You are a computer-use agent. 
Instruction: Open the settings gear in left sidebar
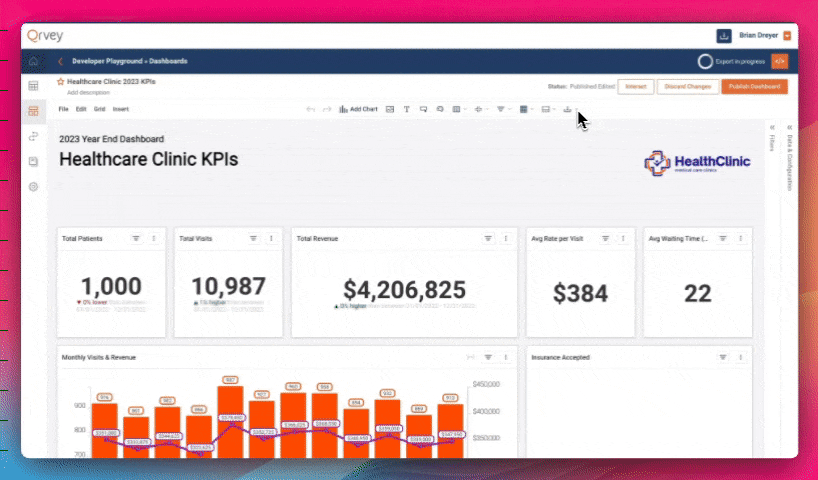point(34,187)
